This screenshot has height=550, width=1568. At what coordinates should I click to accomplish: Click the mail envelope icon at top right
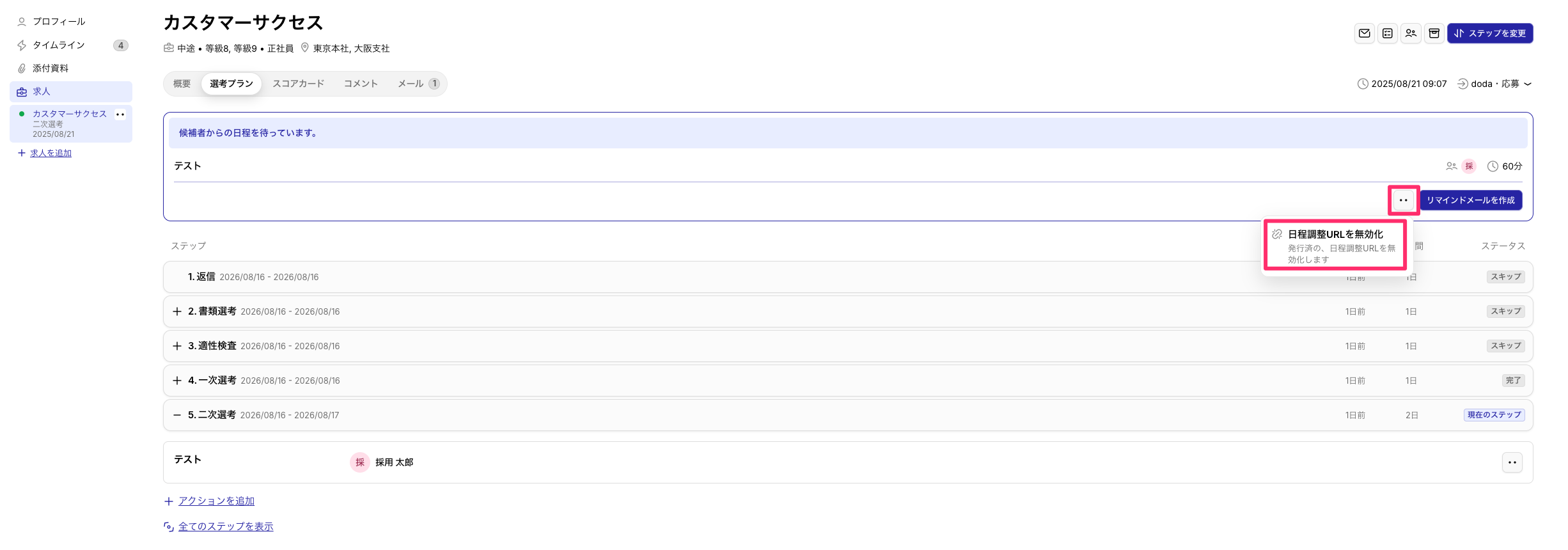(x=1364, y=33)
